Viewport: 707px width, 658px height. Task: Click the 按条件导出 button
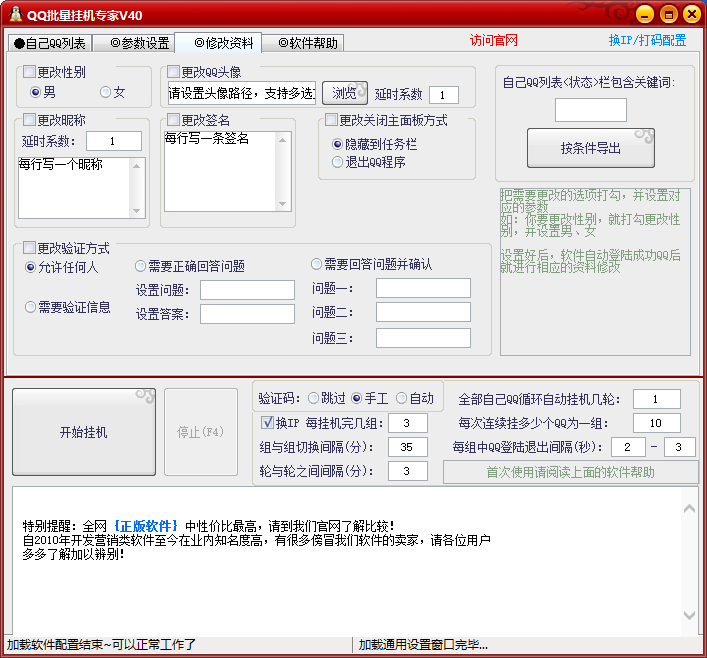(x=591, y=148)
